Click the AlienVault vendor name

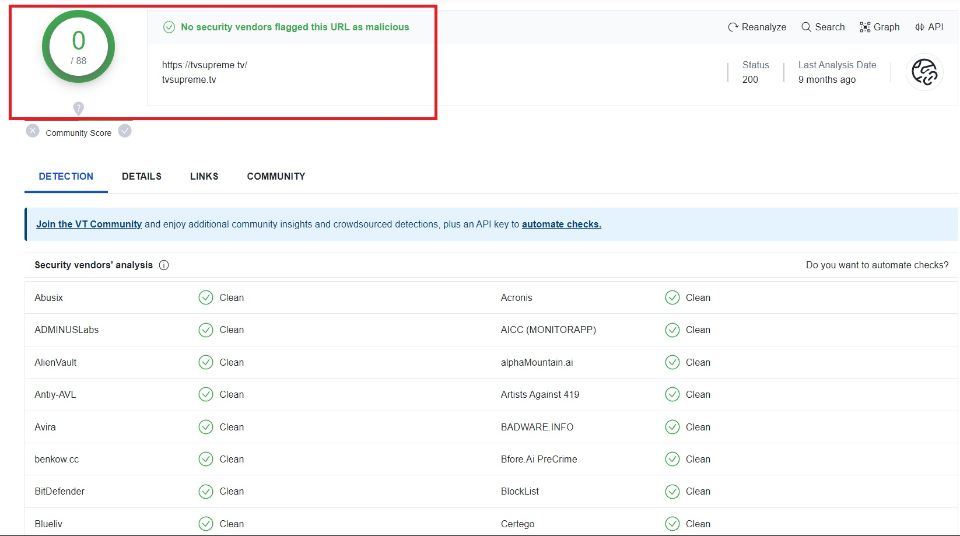(x=56, y=363)
